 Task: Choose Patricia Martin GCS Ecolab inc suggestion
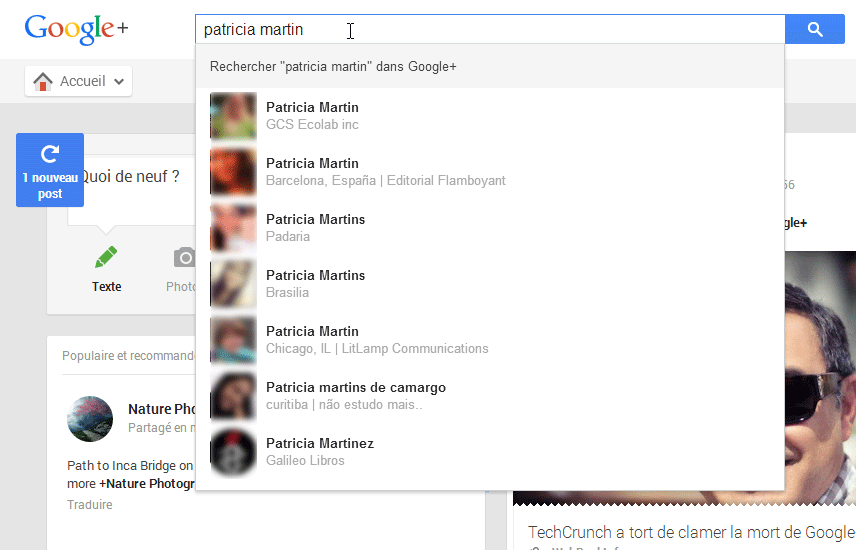click(490, 116)
